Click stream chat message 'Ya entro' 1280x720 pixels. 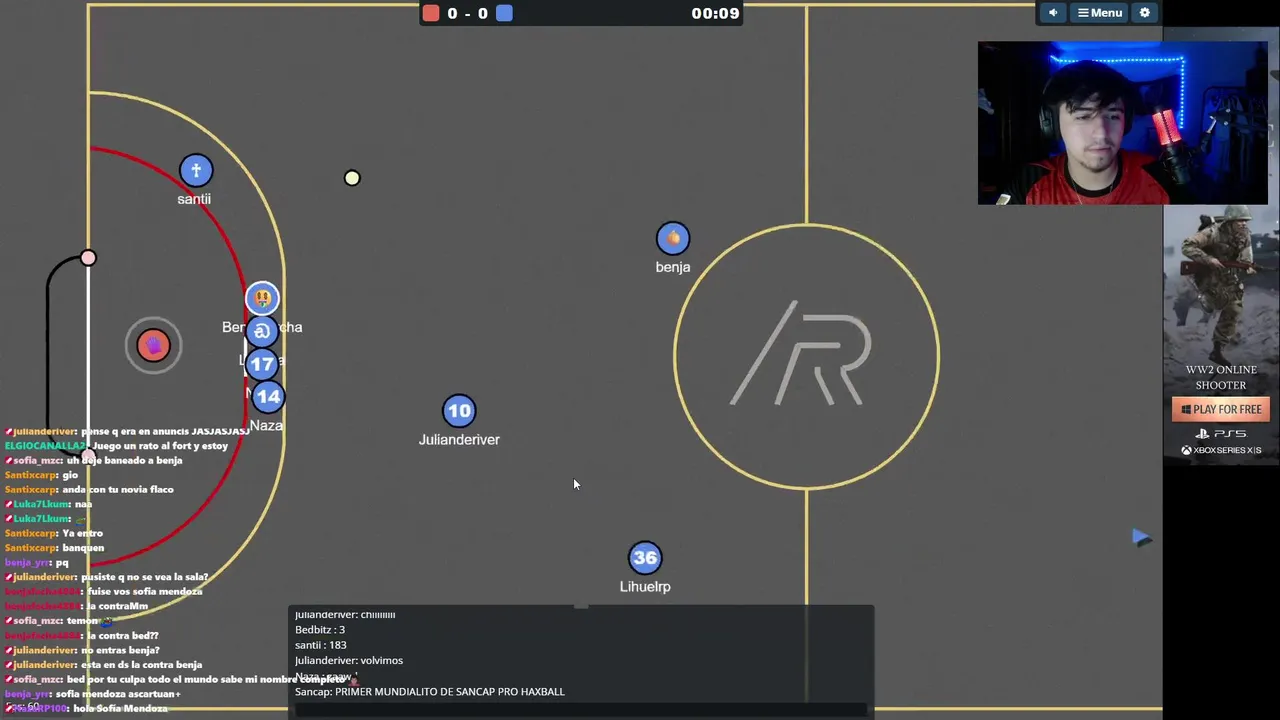click(x=82, y=533)
